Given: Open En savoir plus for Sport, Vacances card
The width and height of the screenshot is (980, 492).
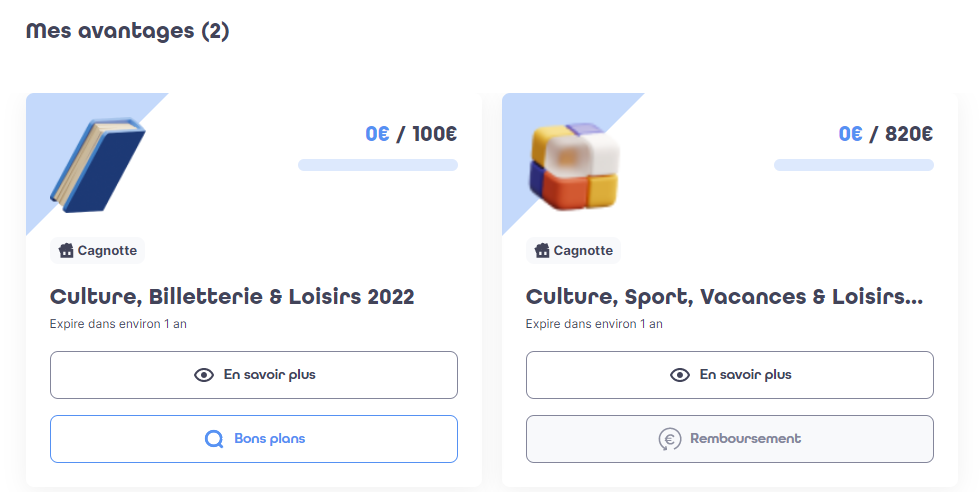Looking at the screenshot, I should coord(730,375).
